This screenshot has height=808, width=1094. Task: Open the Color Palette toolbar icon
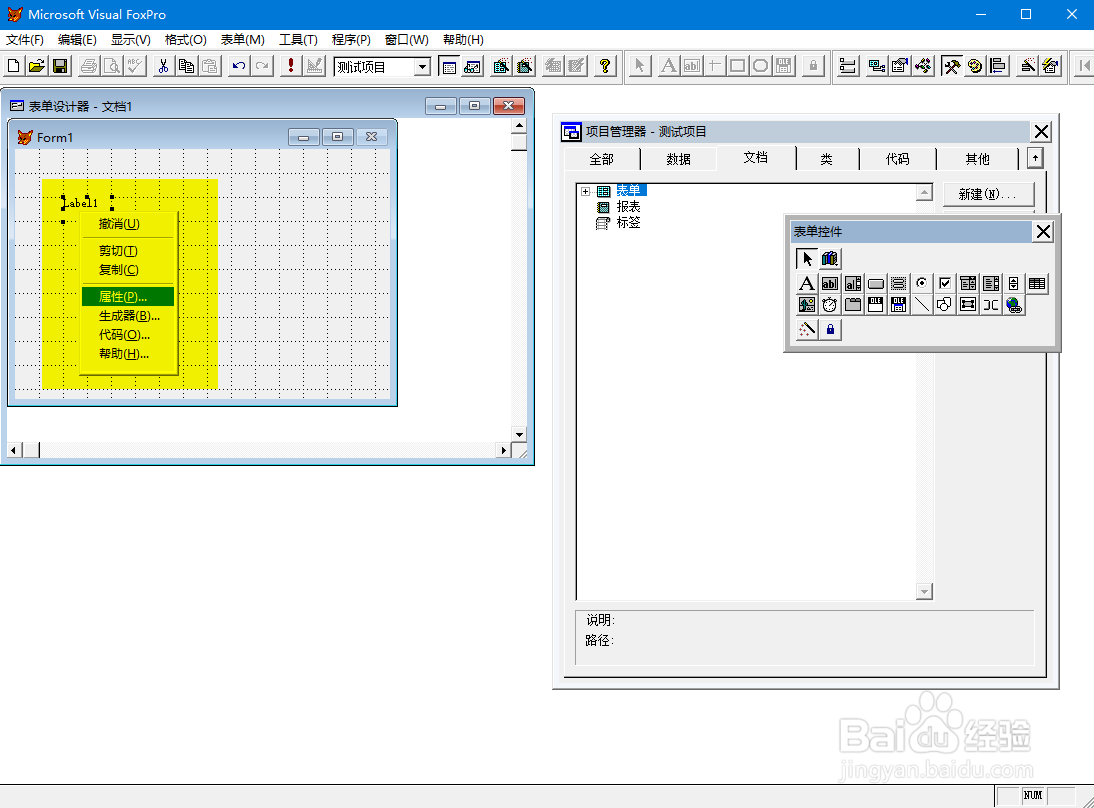point(975,66)
